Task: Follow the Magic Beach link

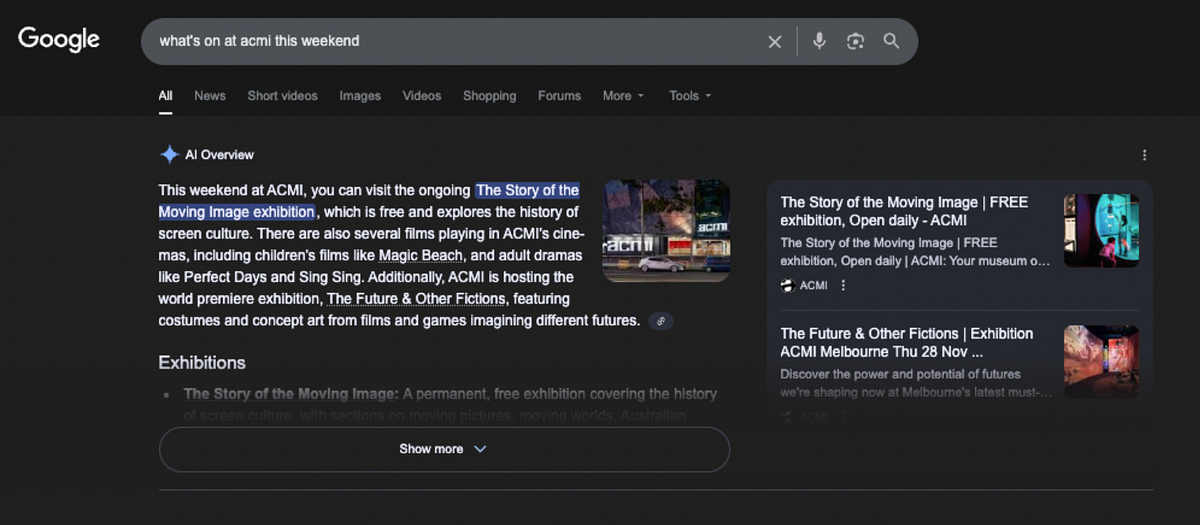Action: pyautogui.click(x=420, y=256)
